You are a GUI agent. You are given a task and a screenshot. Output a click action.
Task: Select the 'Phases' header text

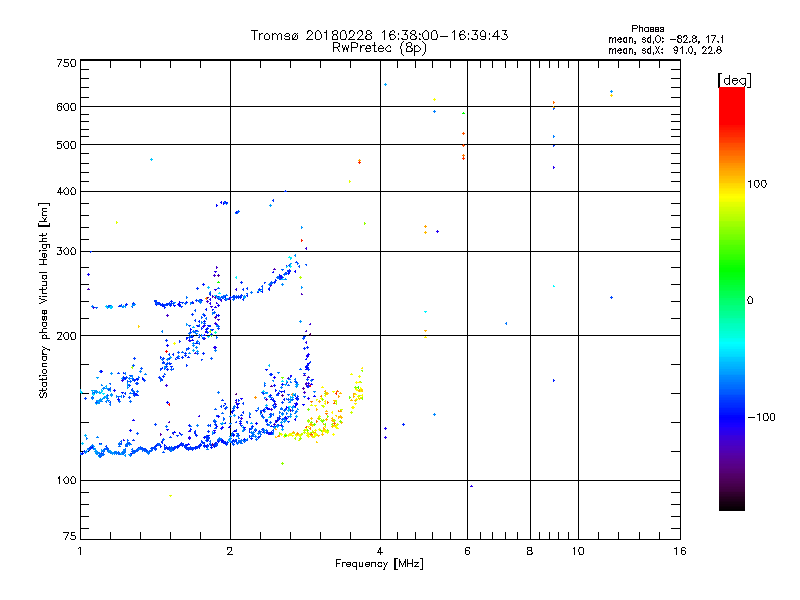647,29
